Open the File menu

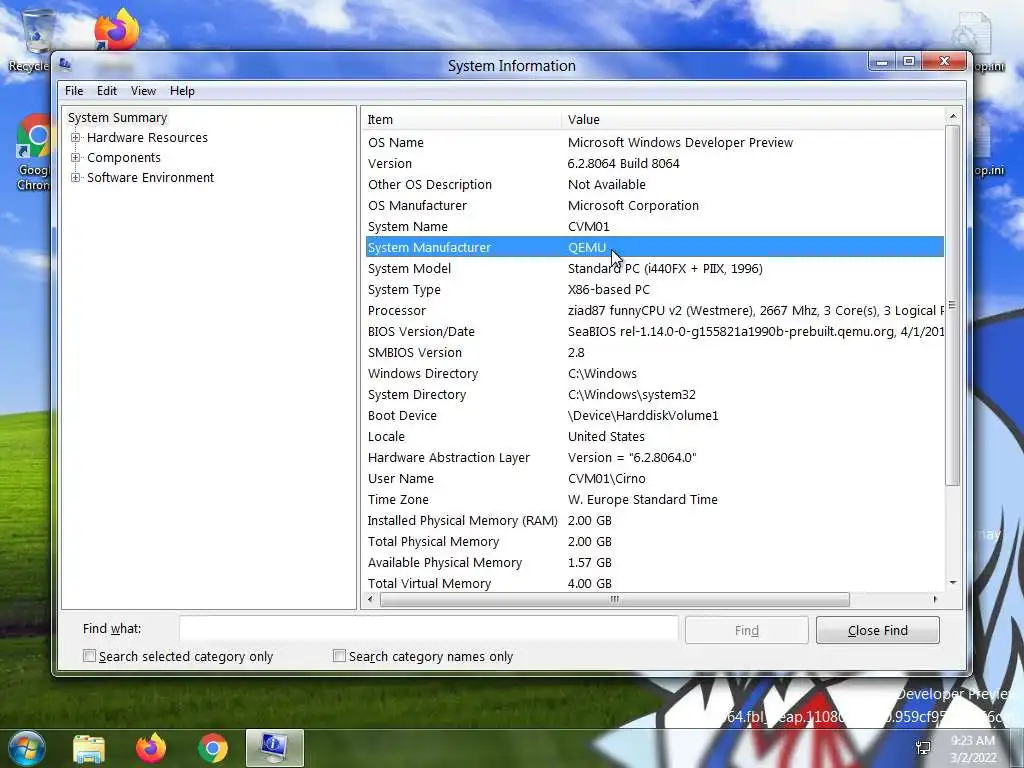(x=74, y=91)
